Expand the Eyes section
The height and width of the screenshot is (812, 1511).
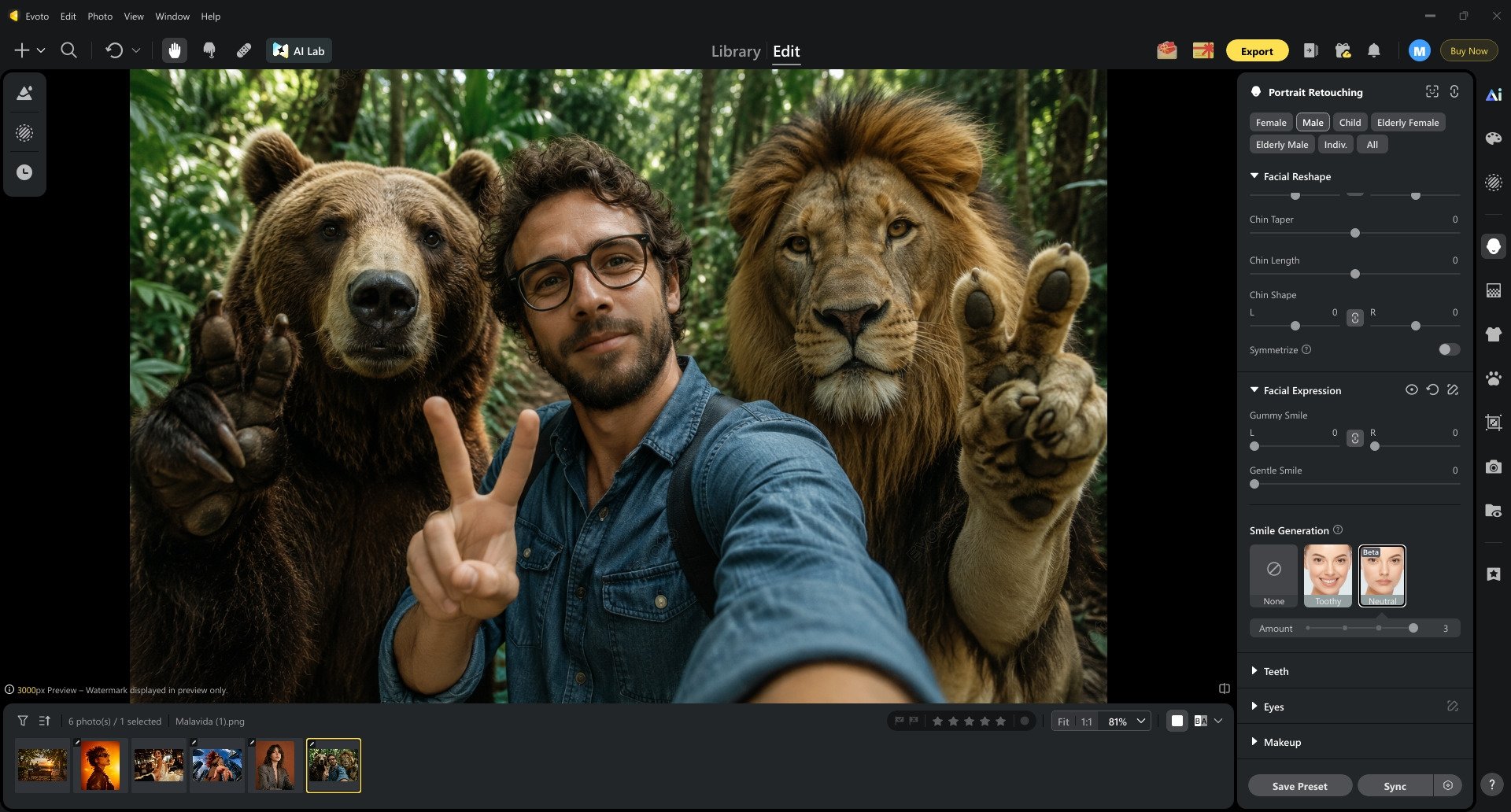click(x=1254, y=707)
